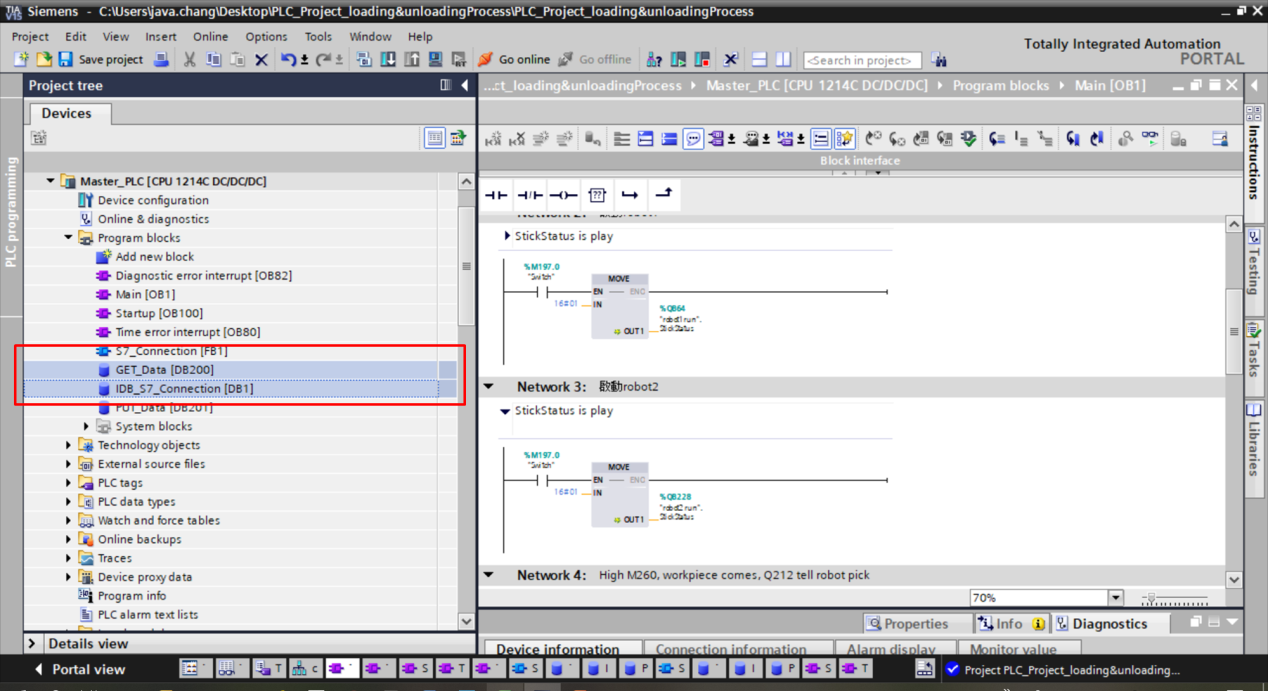The image size is (1268, 691).
Task: Click the New project icon in the toolbar
Action: tap(20, 60)
